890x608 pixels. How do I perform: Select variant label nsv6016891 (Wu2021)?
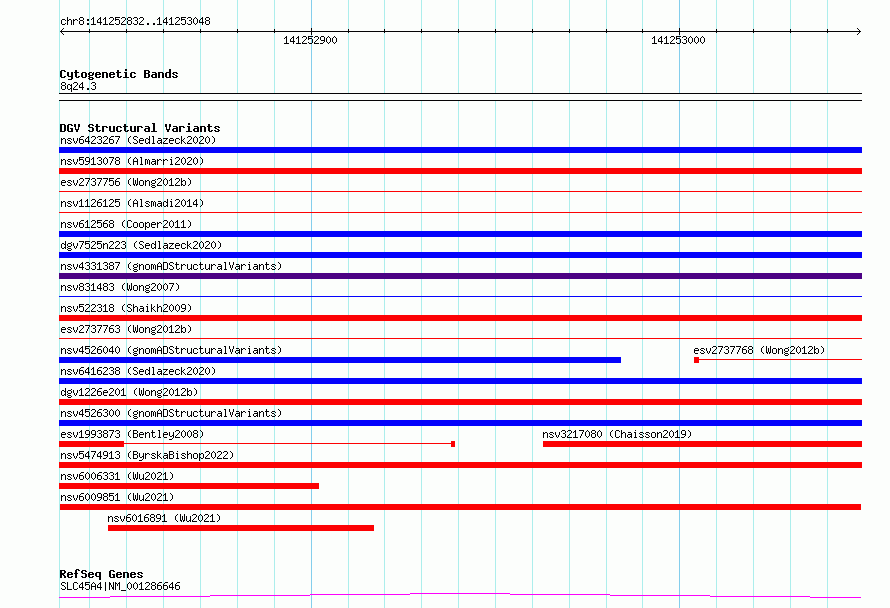point(164,518)
